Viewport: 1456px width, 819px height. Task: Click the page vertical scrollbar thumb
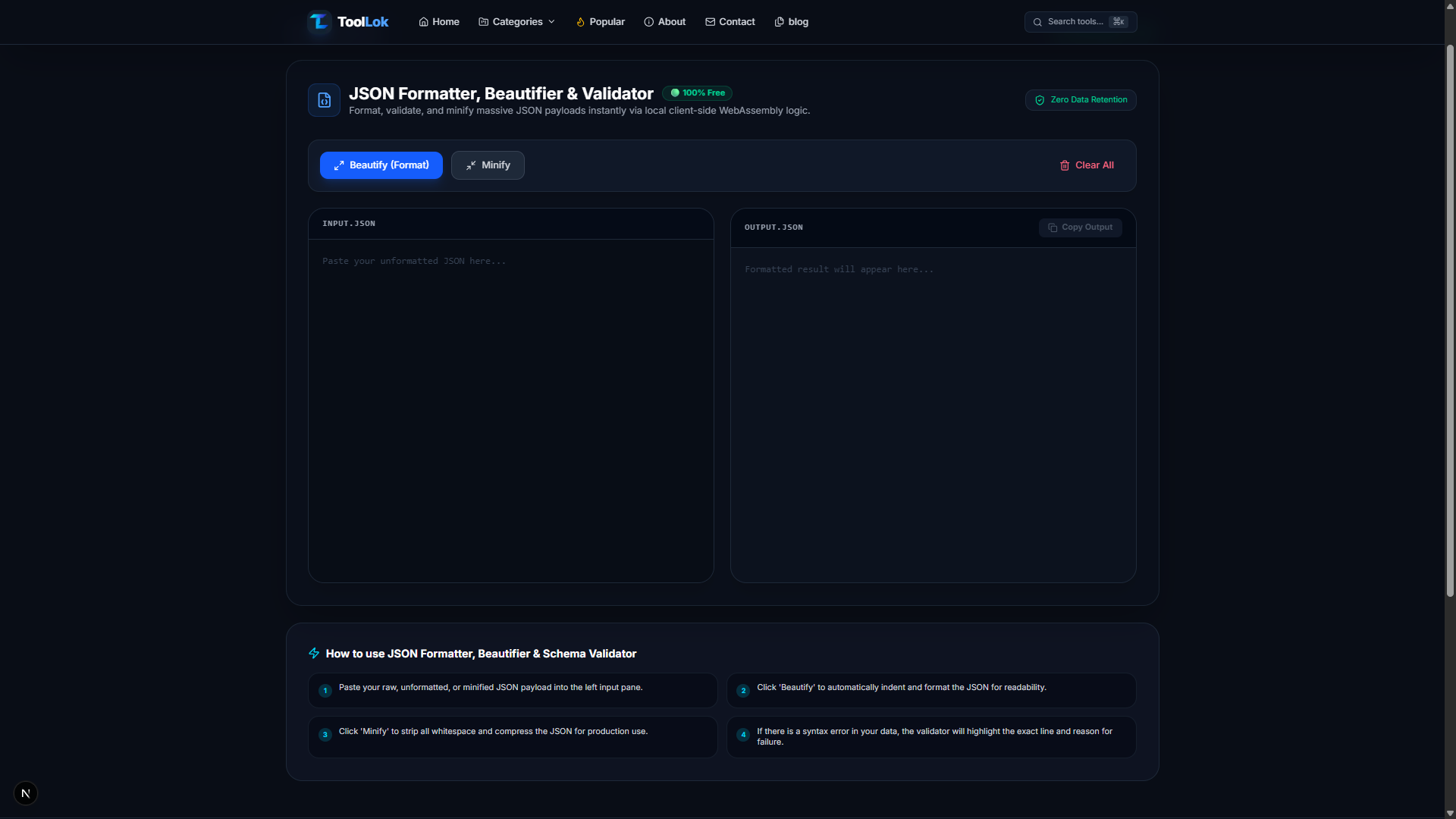[1450, 321]
